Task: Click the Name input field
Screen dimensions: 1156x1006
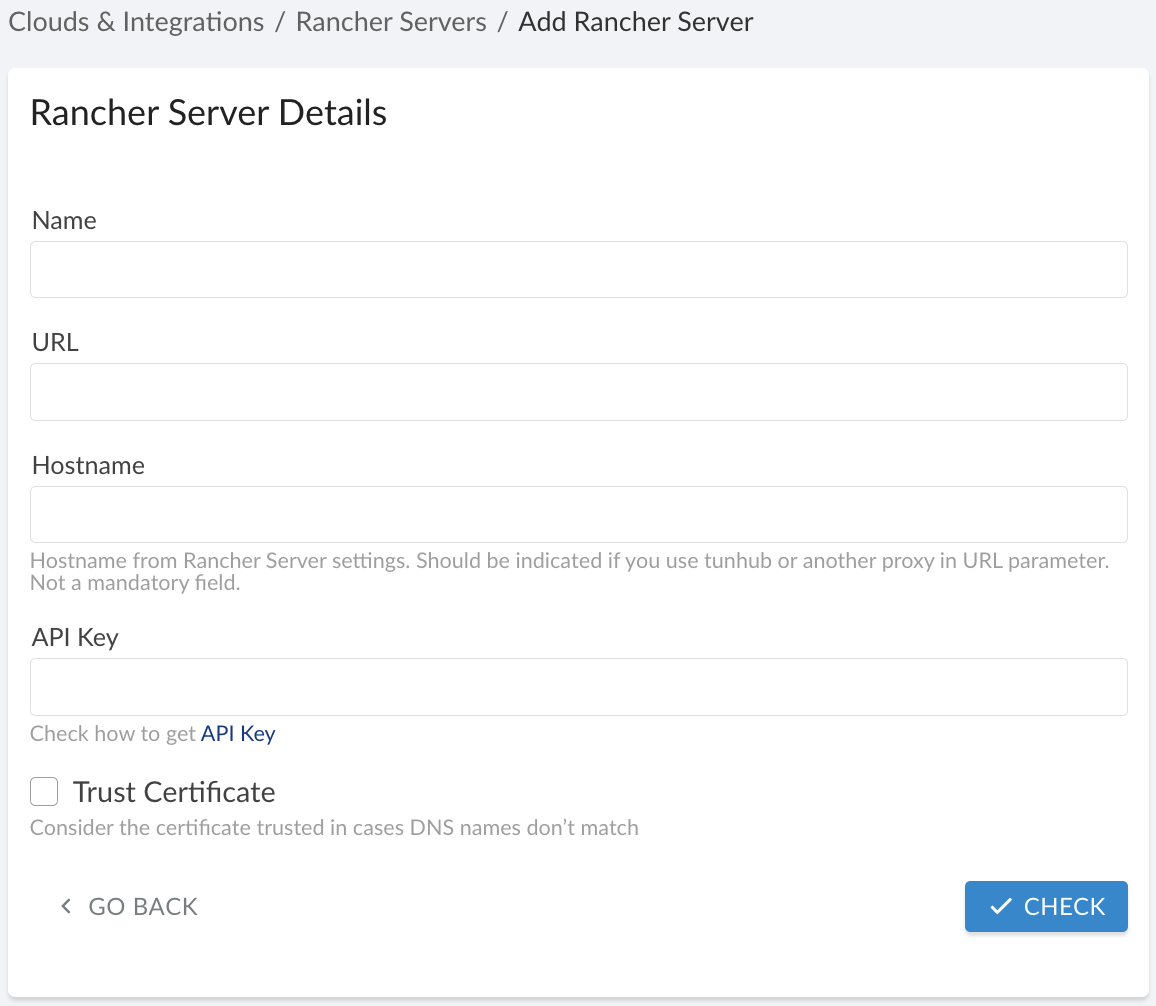Action: 578,269
